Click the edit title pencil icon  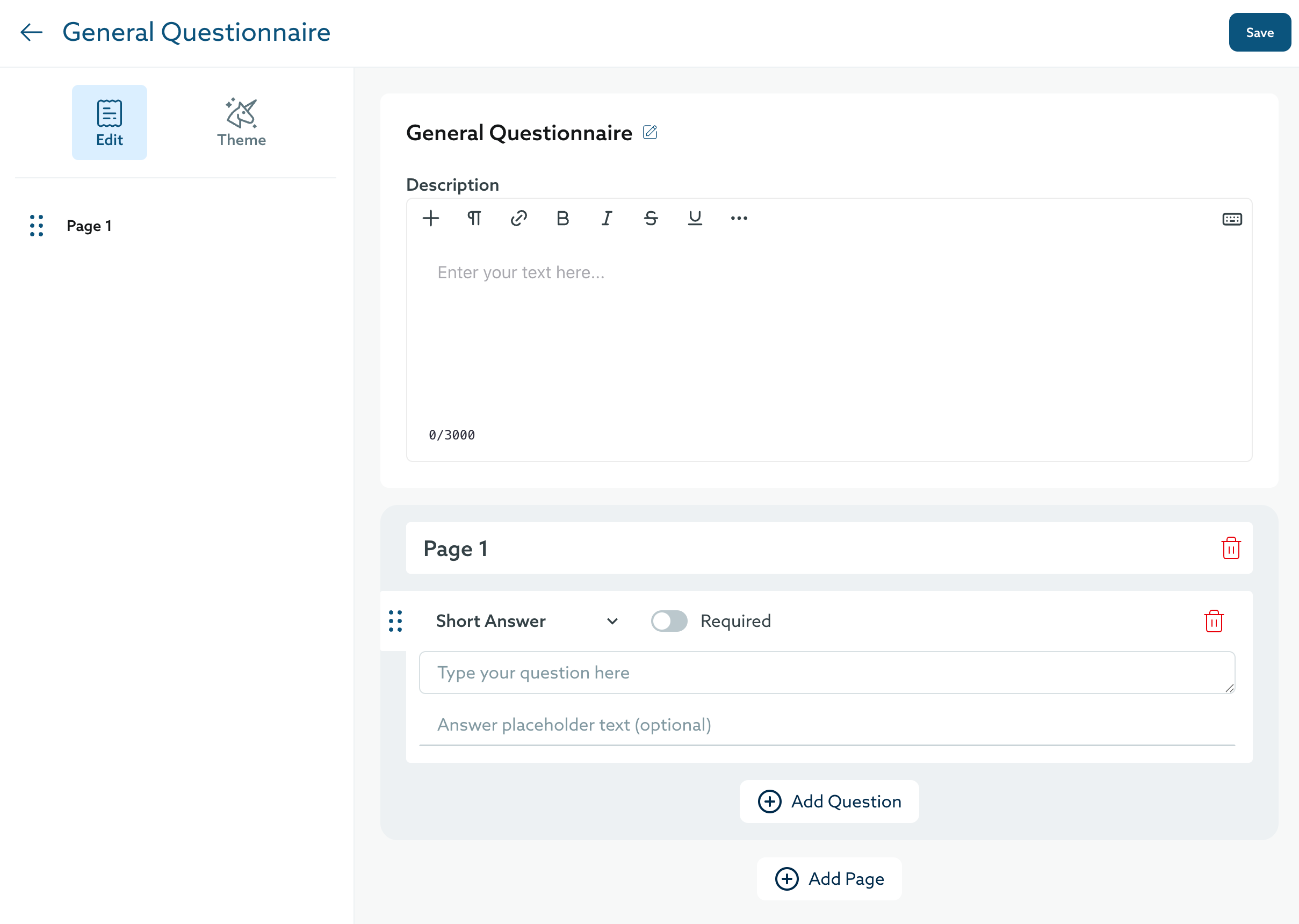[x=650, y=133]
